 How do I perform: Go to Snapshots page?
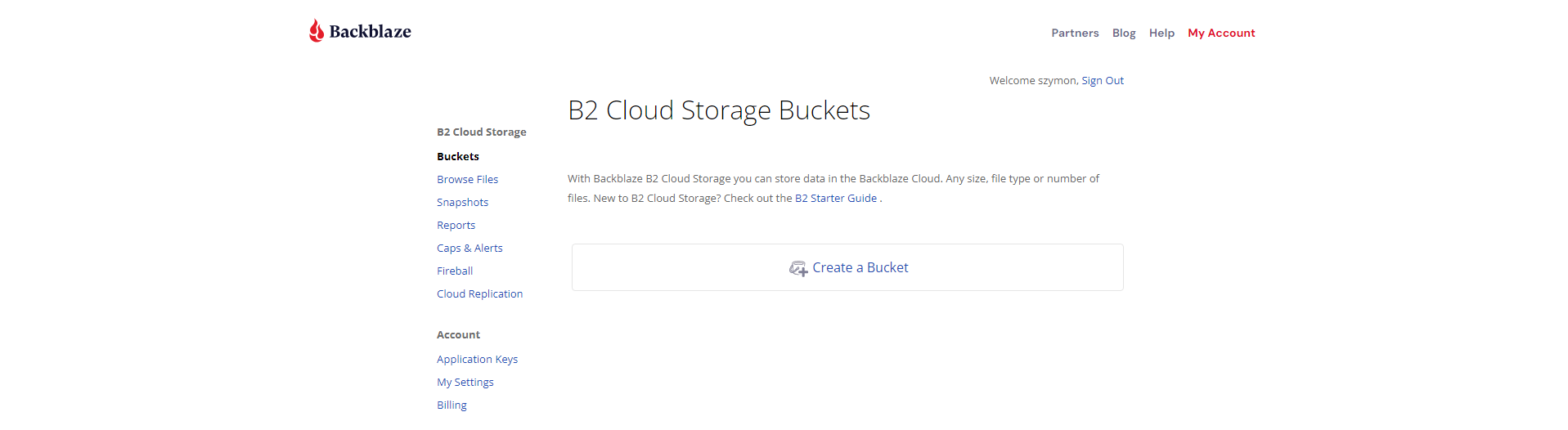pos(462,203)
